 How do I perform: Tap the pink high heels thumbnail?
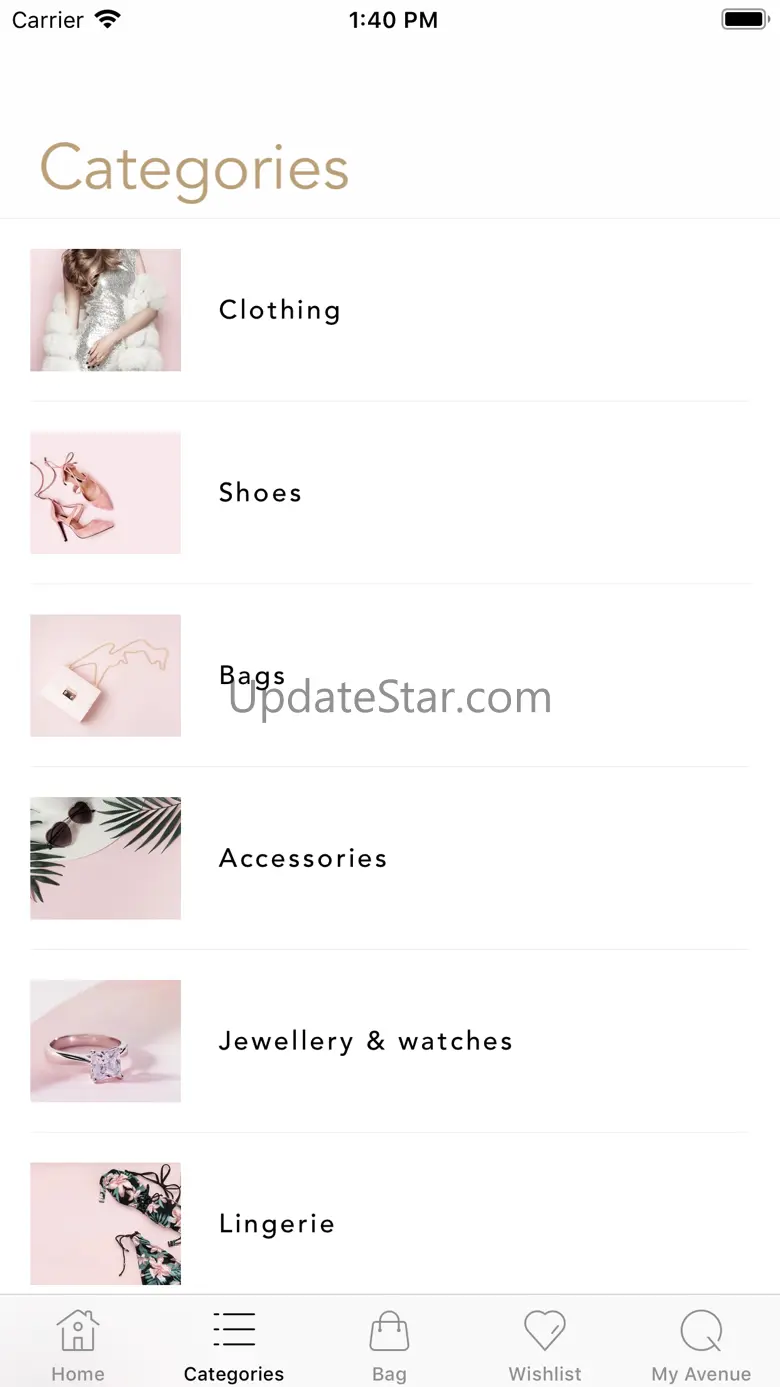point(106,493)
